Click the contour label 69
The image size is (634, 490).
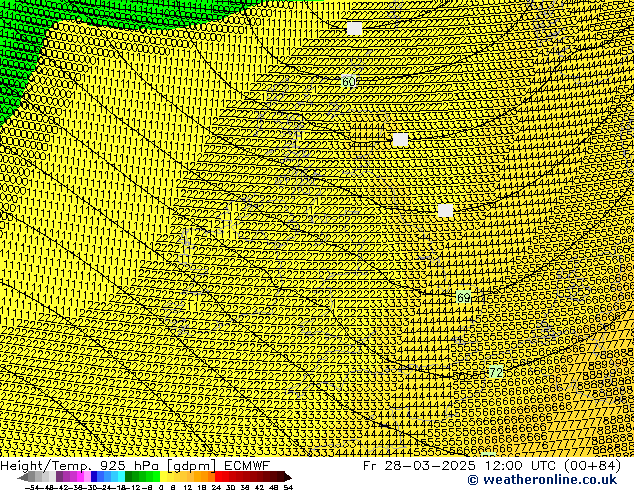pyautogui.click(x=463, y=298)
